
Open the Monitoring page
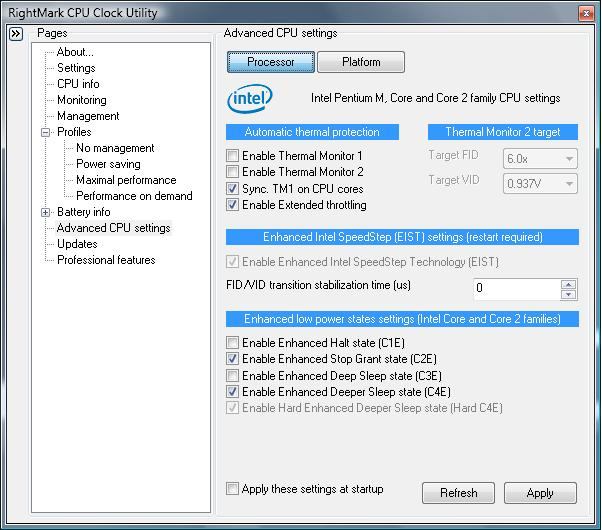click(82, 100)
